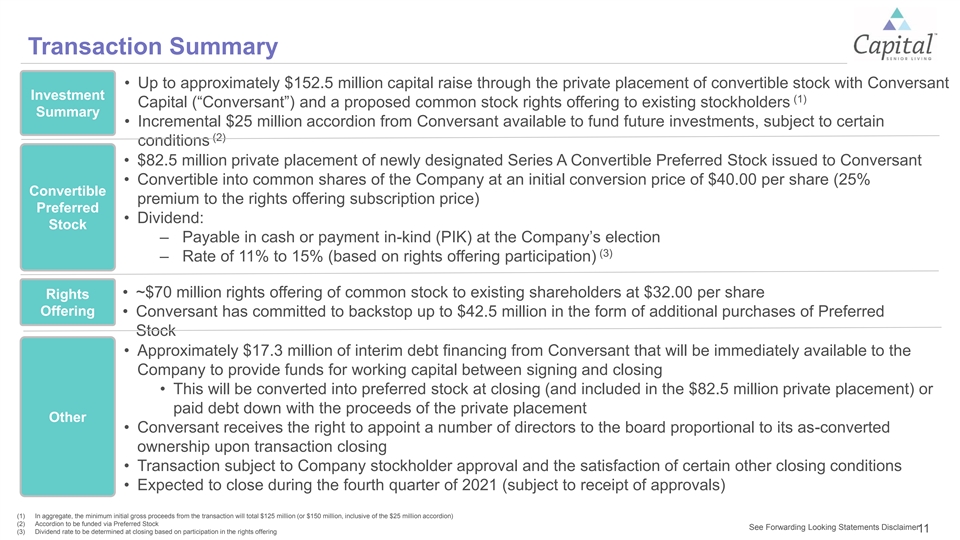Click footnote (2) Accordion funded via Preferred Stock
This screenshot has width=960, height=540.
88,524
